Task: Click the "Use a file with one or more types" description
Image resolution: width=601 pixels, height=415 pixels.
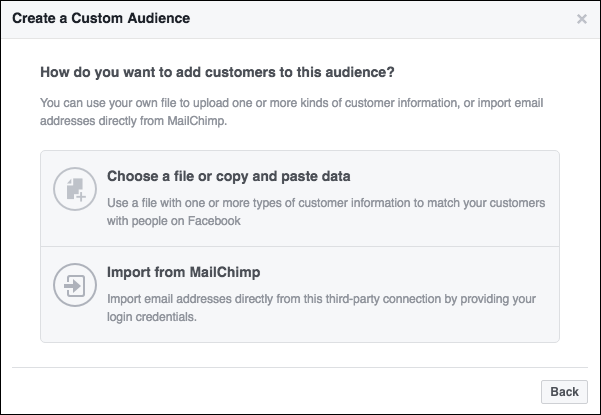Action: click(x=326, y=203)
